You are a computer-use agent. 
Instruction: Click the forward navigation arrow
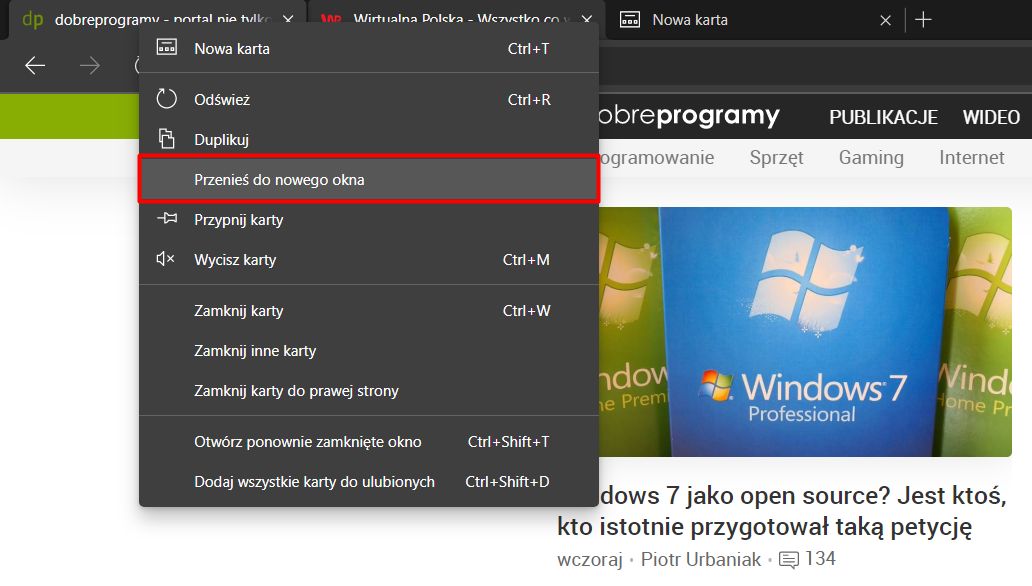click(x=90, y=65)
